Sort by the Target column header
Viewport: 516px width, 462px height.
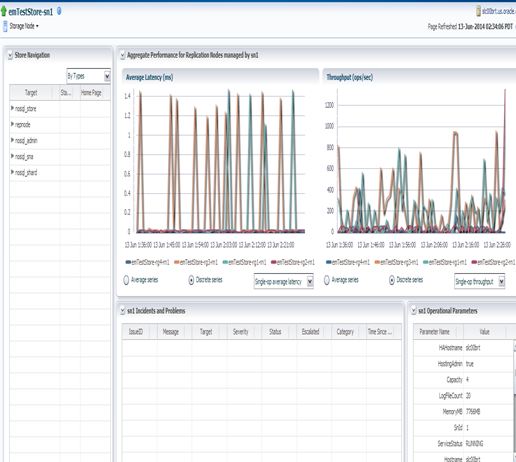31,93
